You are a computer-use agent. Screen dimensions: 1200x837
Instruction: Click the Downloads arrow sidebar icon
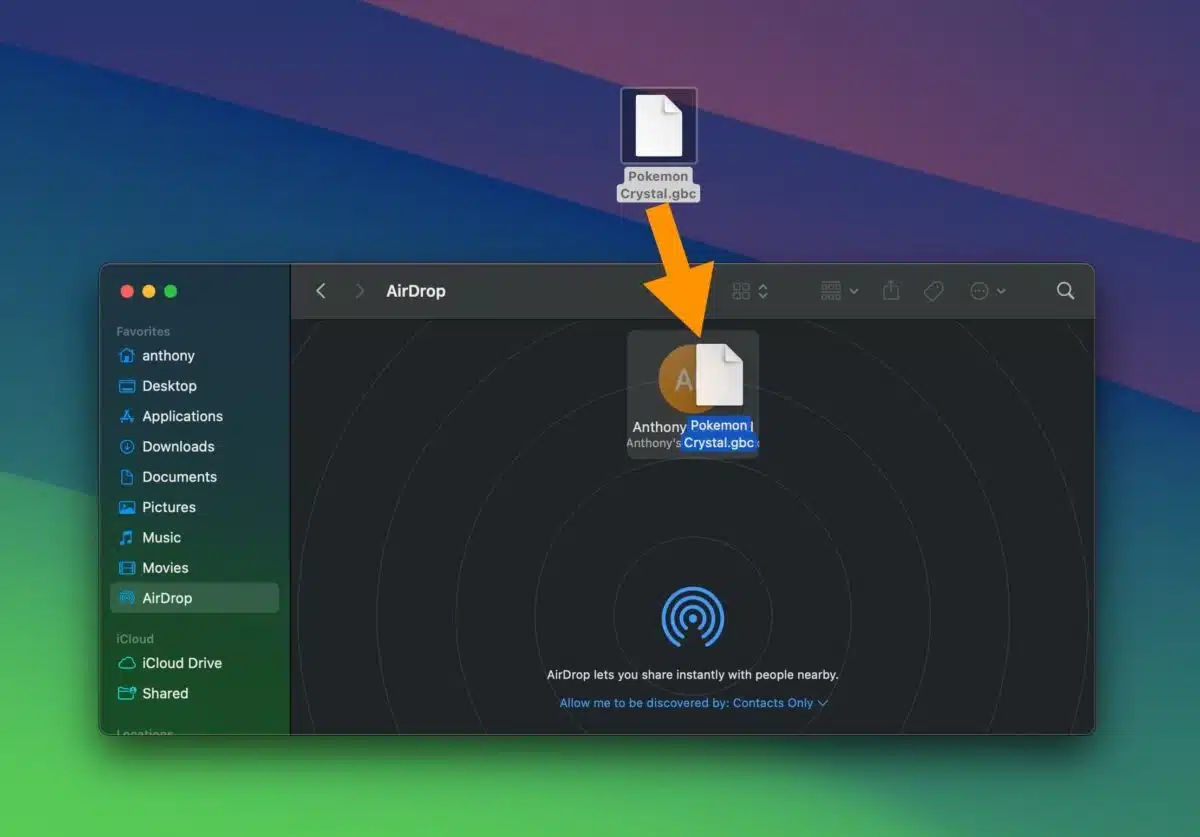(126, 446)
